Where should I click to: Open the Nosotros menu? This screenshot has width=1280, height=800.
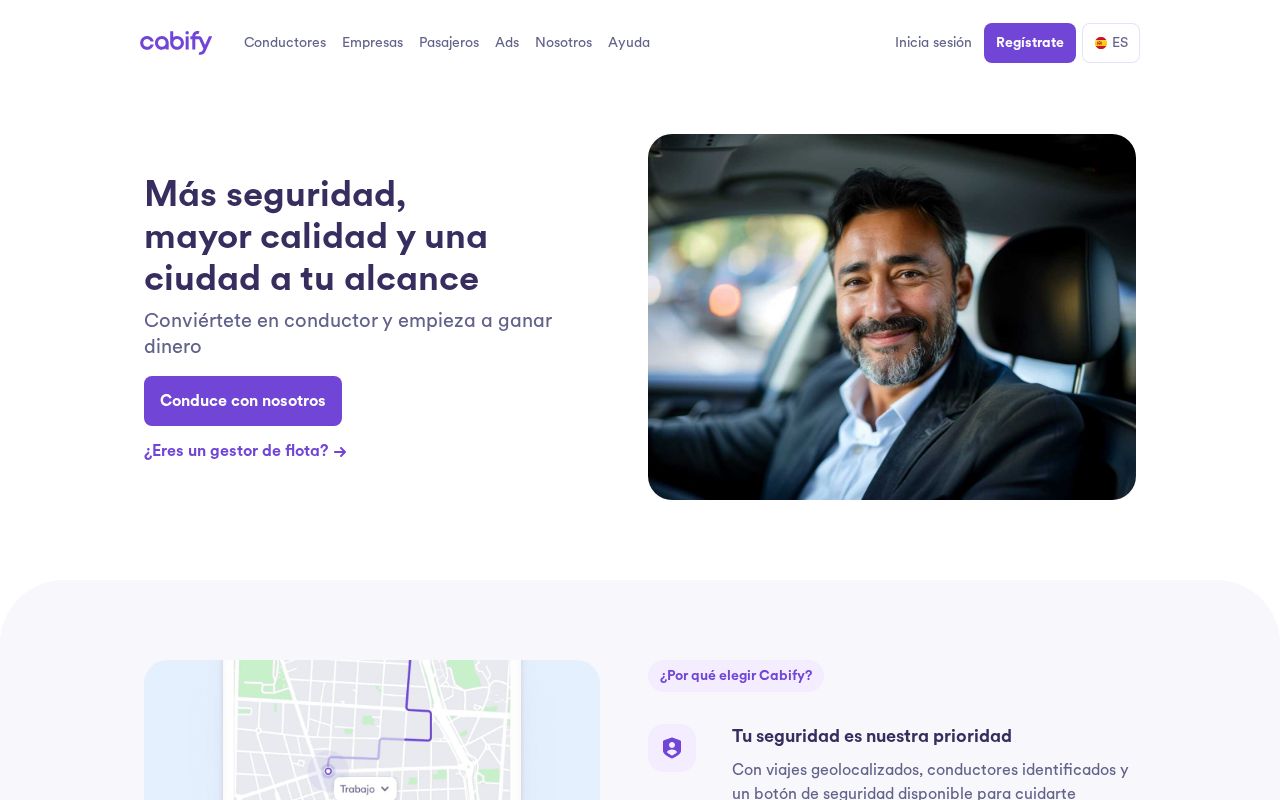(x=563, y=43)
